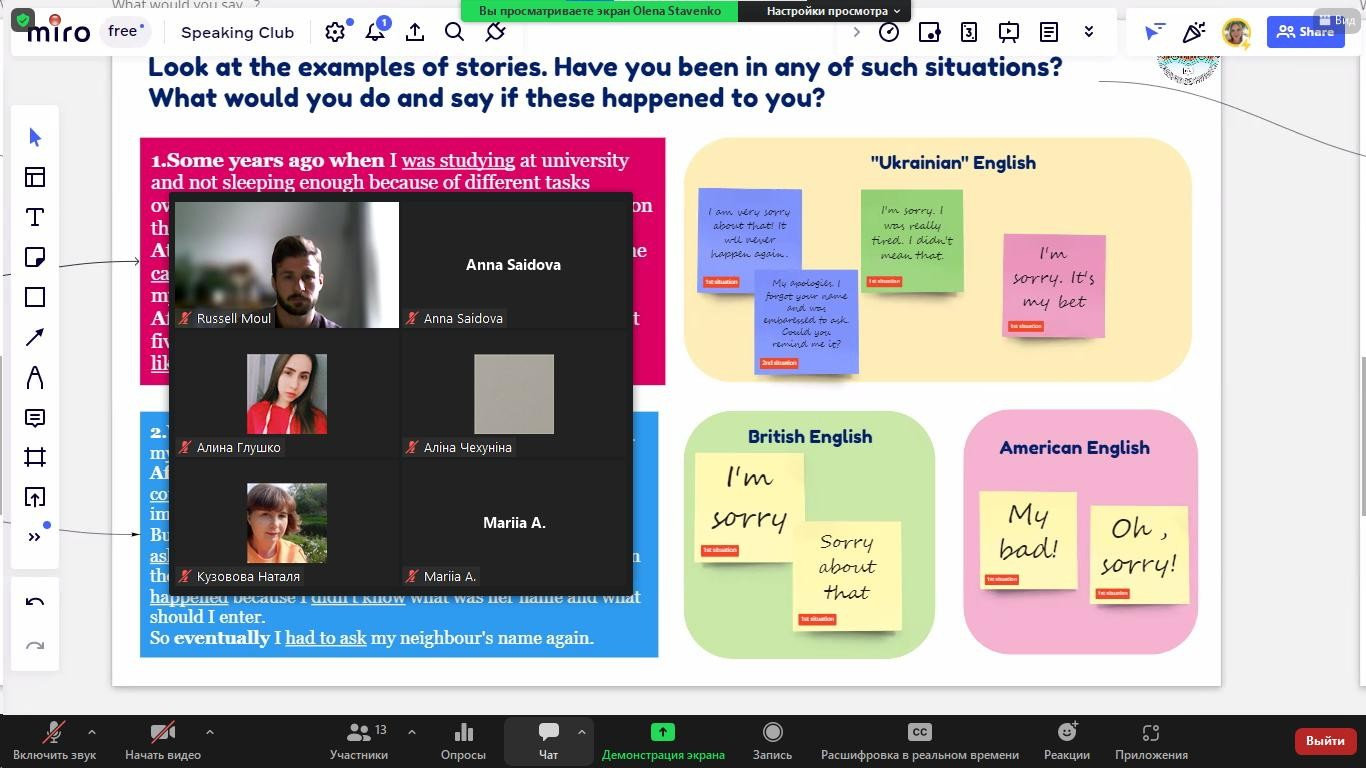Expand participants options arrow
The image size is (1366, 768).
tap(411, 732)
